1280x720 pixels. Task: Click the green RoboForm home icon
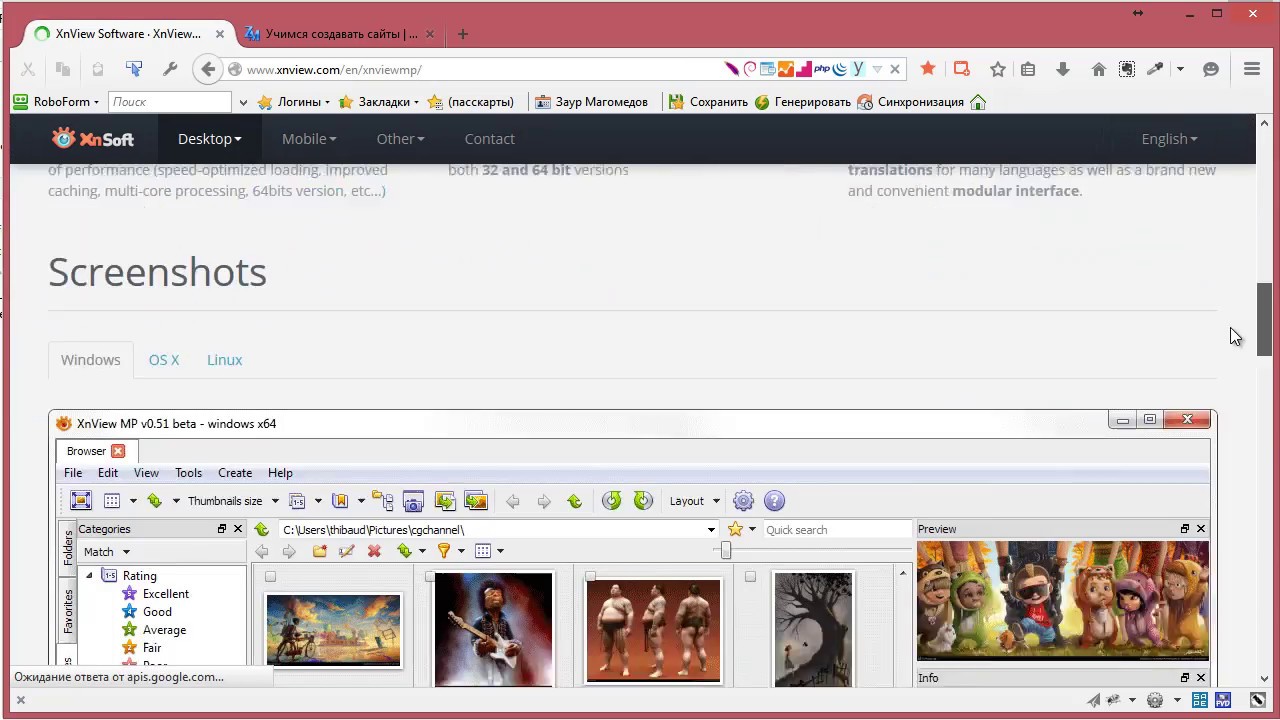[x=978, y=102]
